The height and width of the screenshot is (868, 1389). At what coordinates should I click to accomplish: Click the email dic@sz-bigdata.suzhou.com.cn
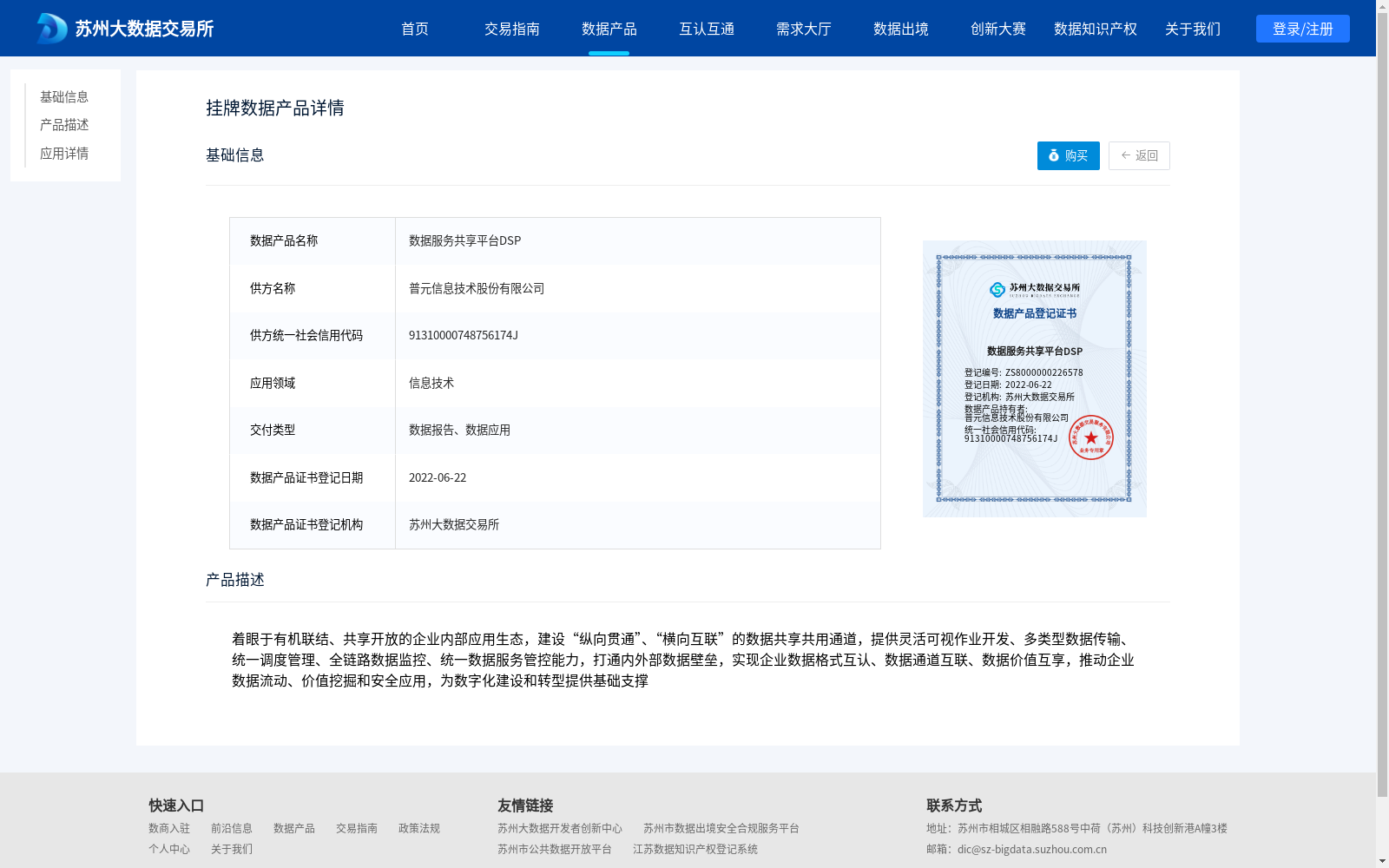point(1032,849)
